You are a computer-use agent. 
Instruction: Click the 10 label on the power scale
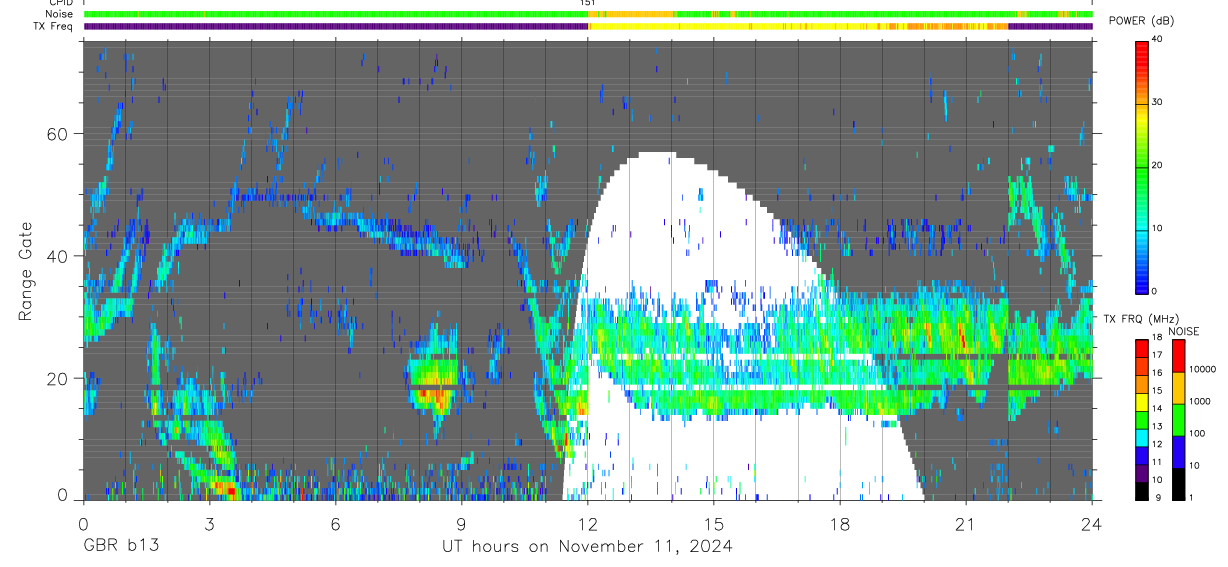coord(1158,228)
